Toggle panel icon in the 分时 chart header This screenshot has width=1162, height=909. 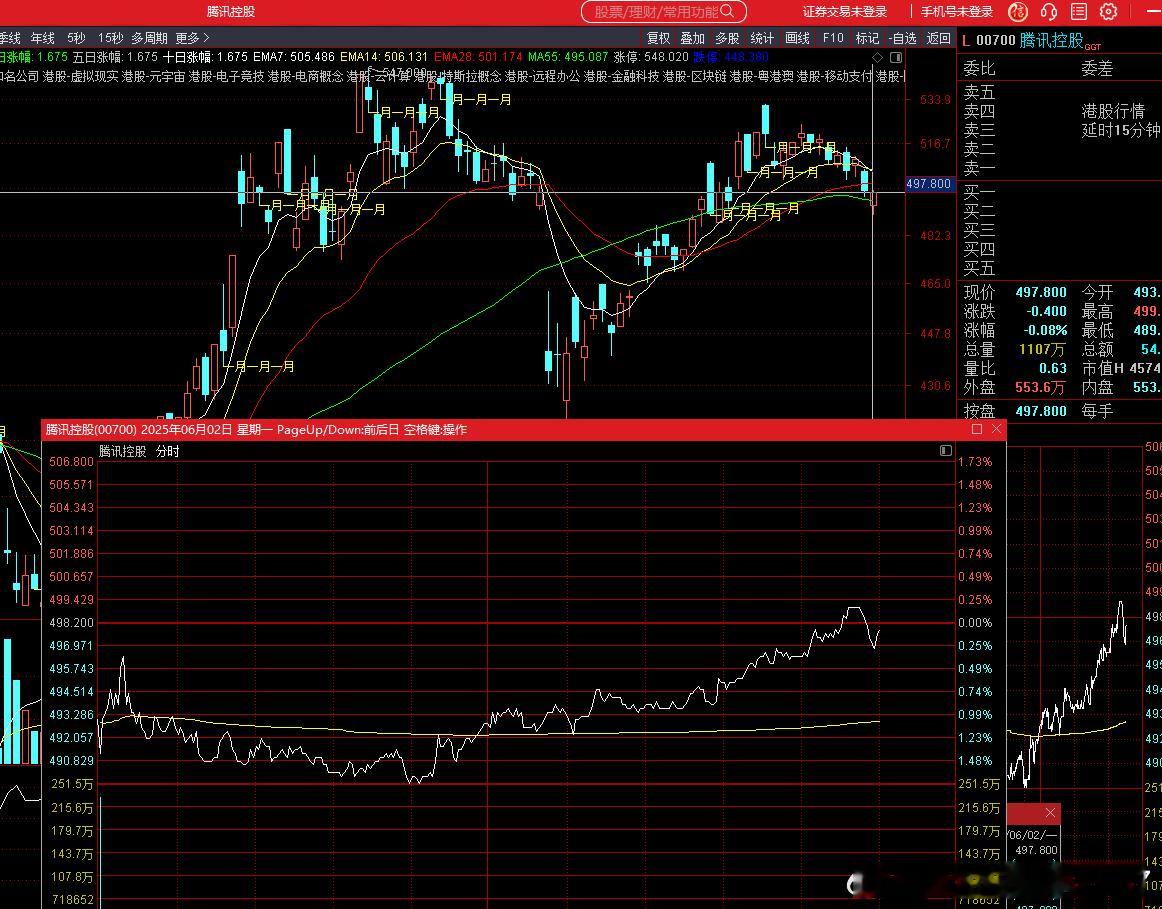pyautogui.click(x=946, y=450)
